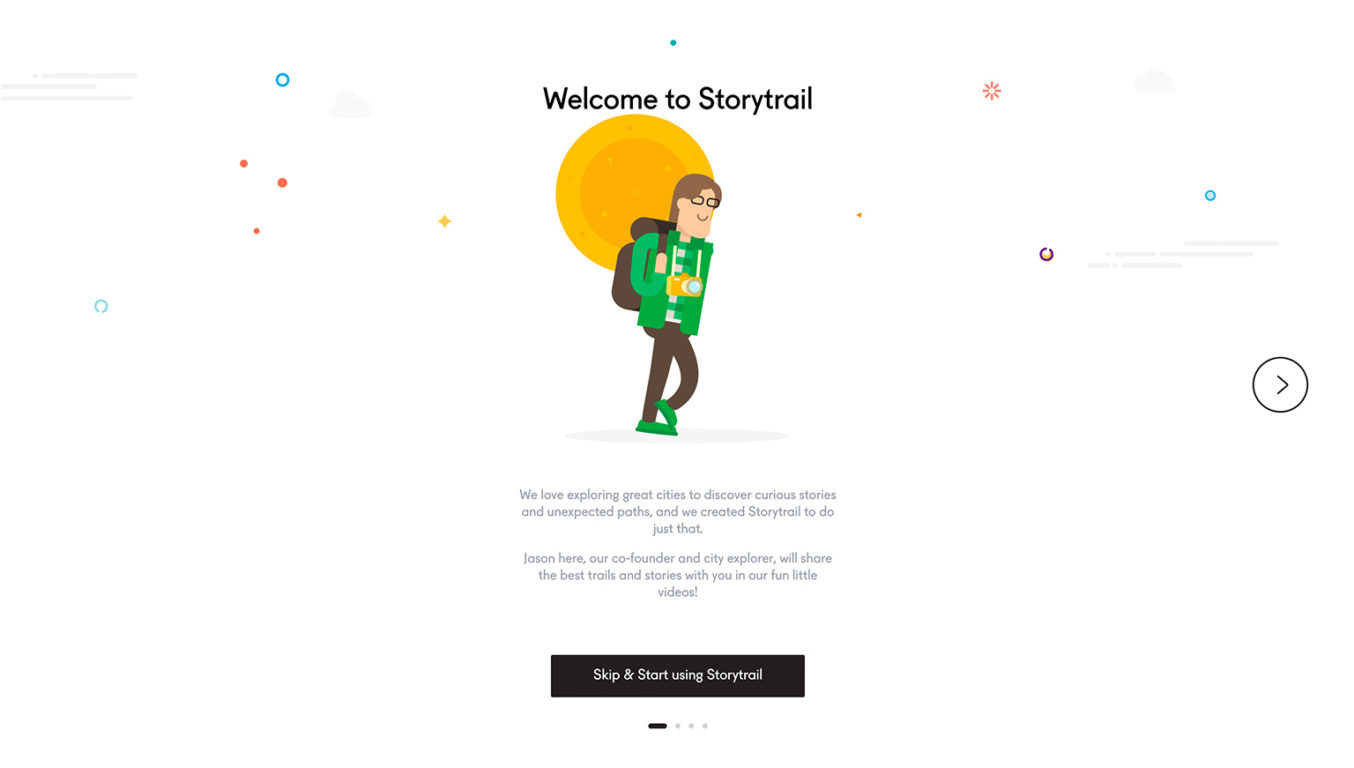Viewport: 1354px width, 768px height.
Task: Click the purple and orange ring
Action: (1046, 254)
